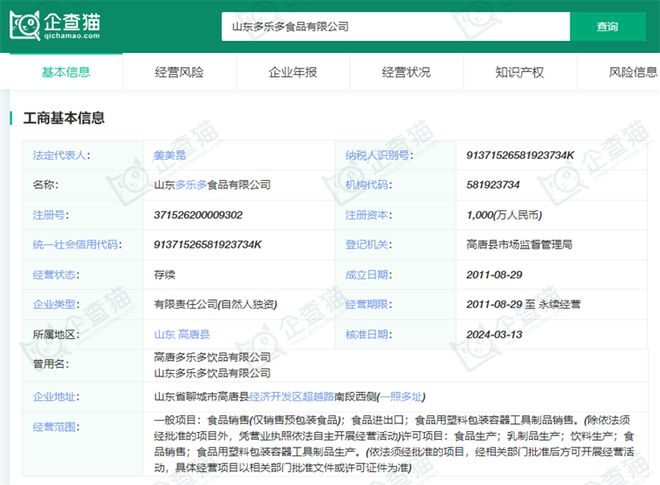Select registration number 371526200009302

click(198, 215)
